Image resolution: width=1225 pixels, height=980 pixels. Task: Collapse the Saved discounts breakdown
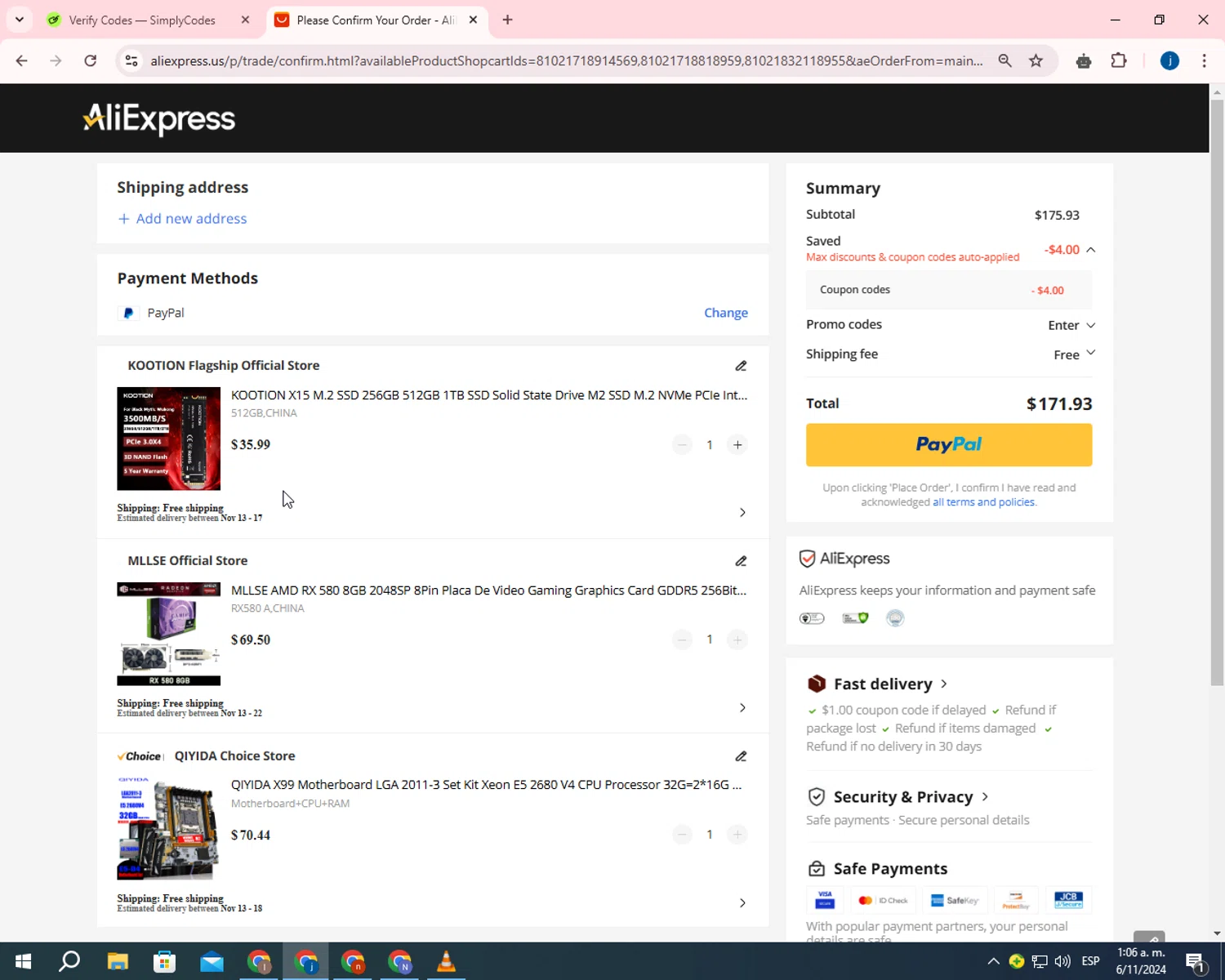tap(1091, 250)
